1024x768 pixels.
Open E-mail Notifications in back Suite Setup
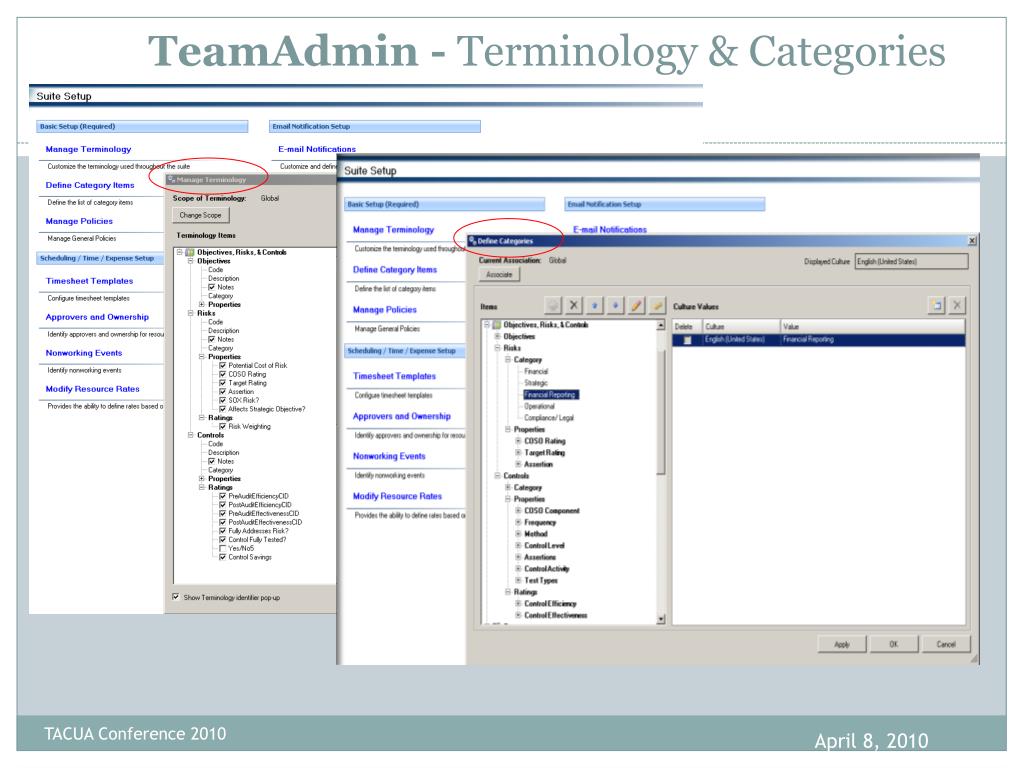[317, 149]
